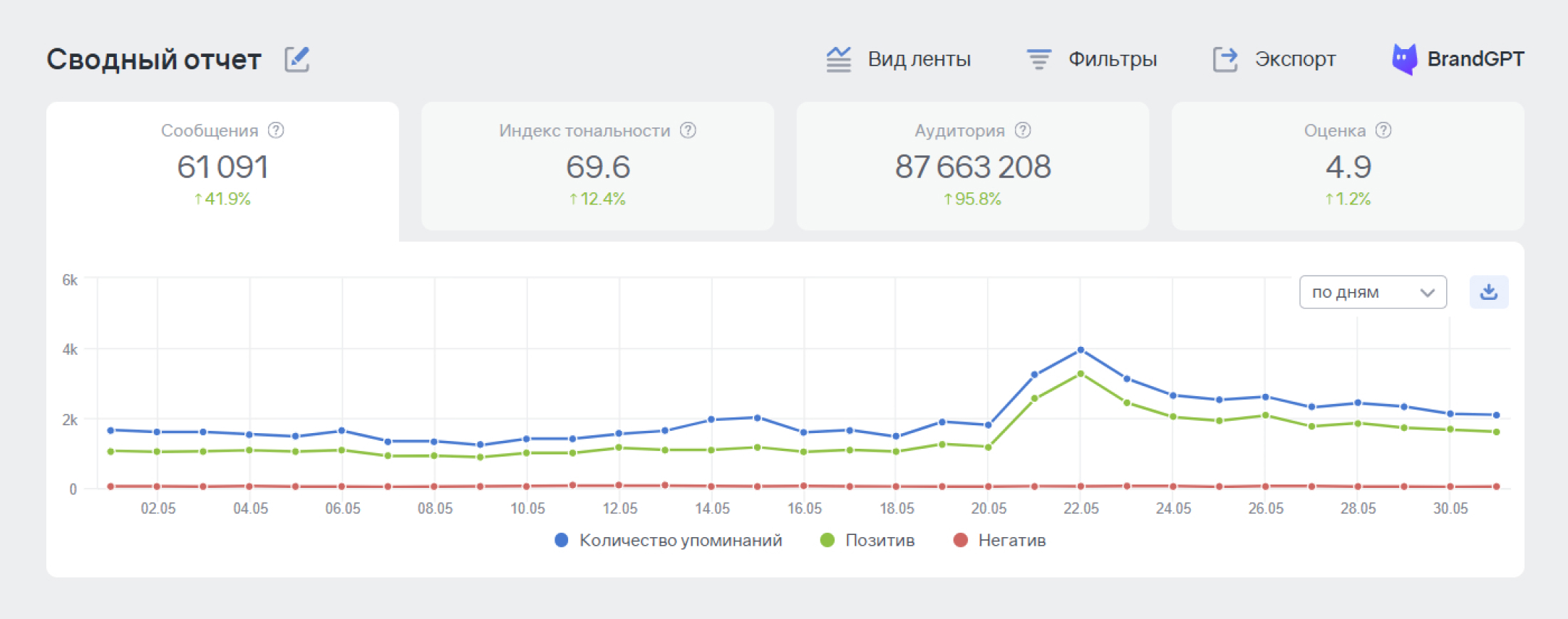Click the Экспорт arrow icon
The height and width of the screenshot is (619, 1568).
point(1225,59)
